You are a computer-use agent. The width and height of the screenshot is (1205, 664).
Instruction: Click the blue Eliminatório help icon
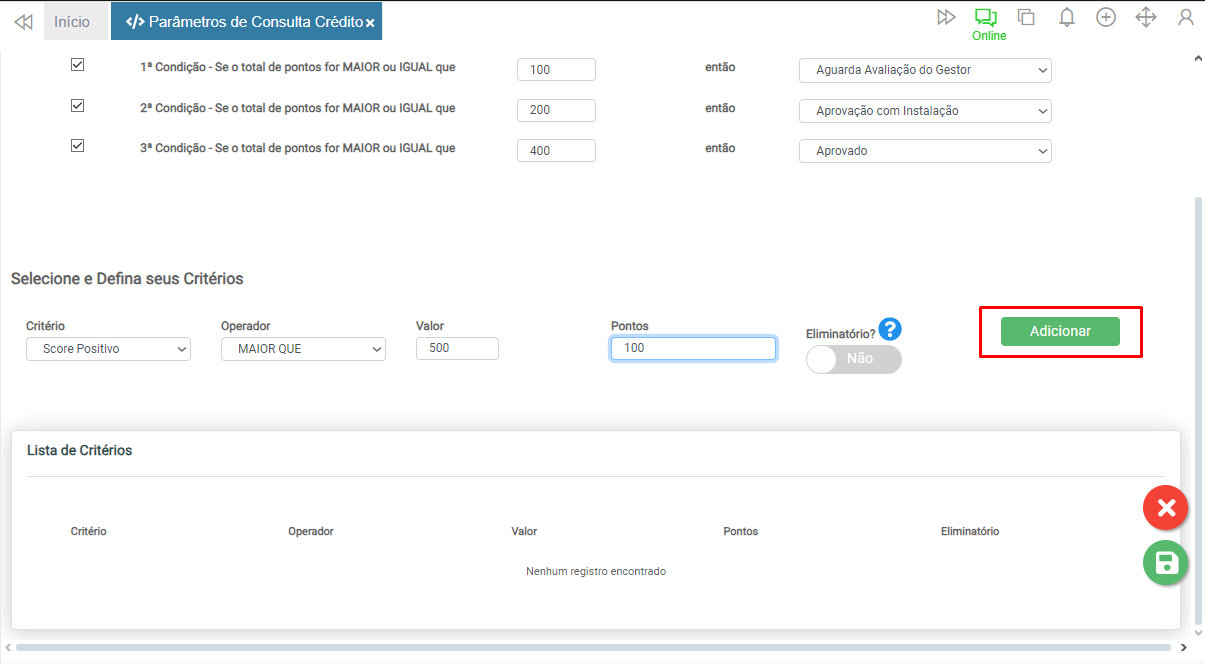891,329
